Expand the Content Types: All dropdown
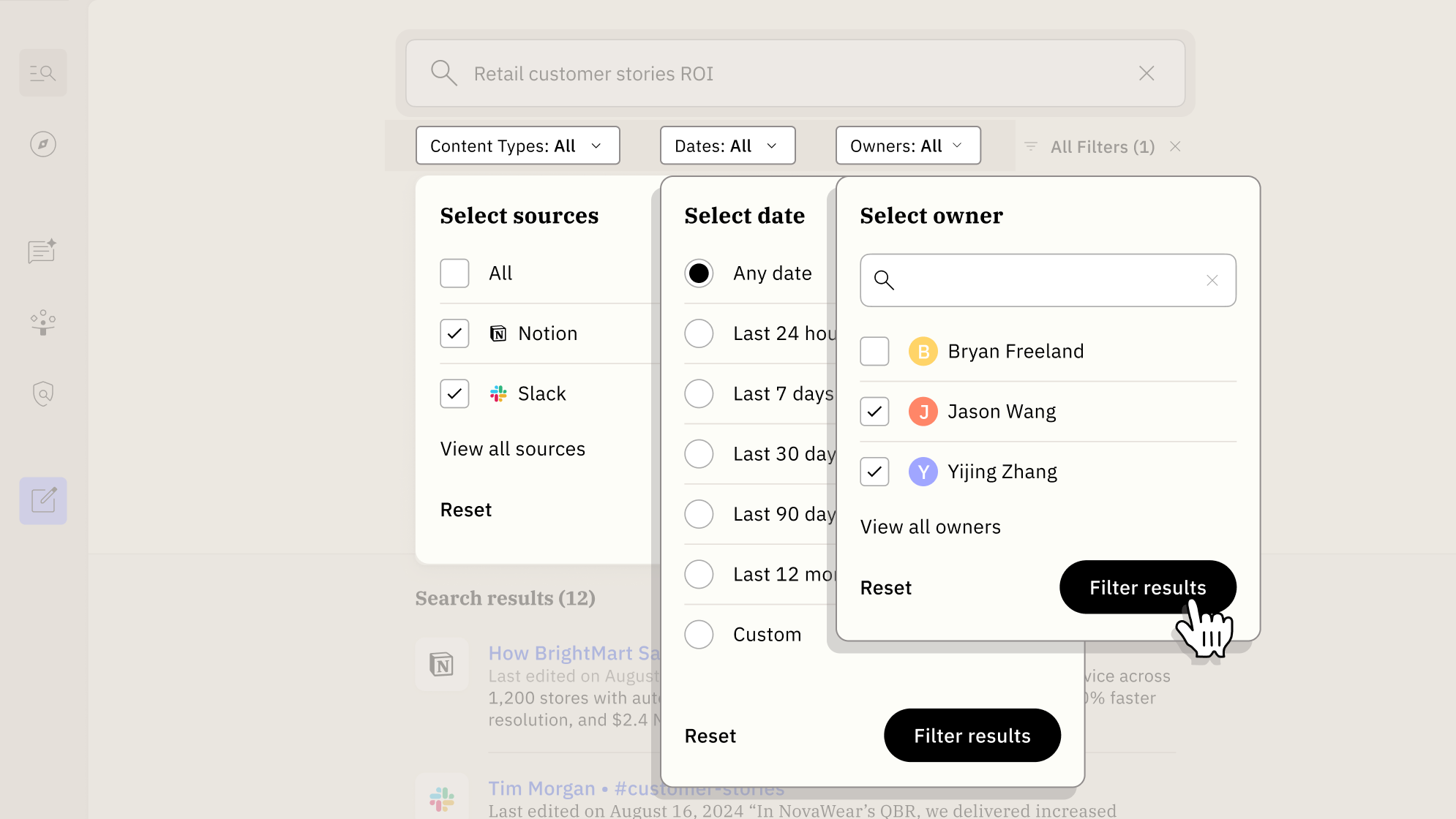This screenshot has width=1456, height=819. [x=517, y=146]
